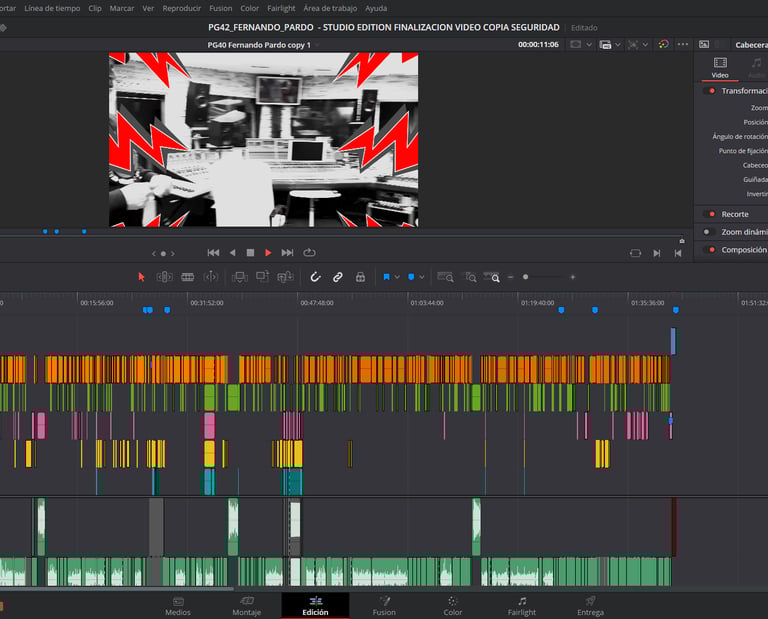Open the Fairlight menu in menu bar
This screenshot has height=619, width=768.
(x=281, y=8)
